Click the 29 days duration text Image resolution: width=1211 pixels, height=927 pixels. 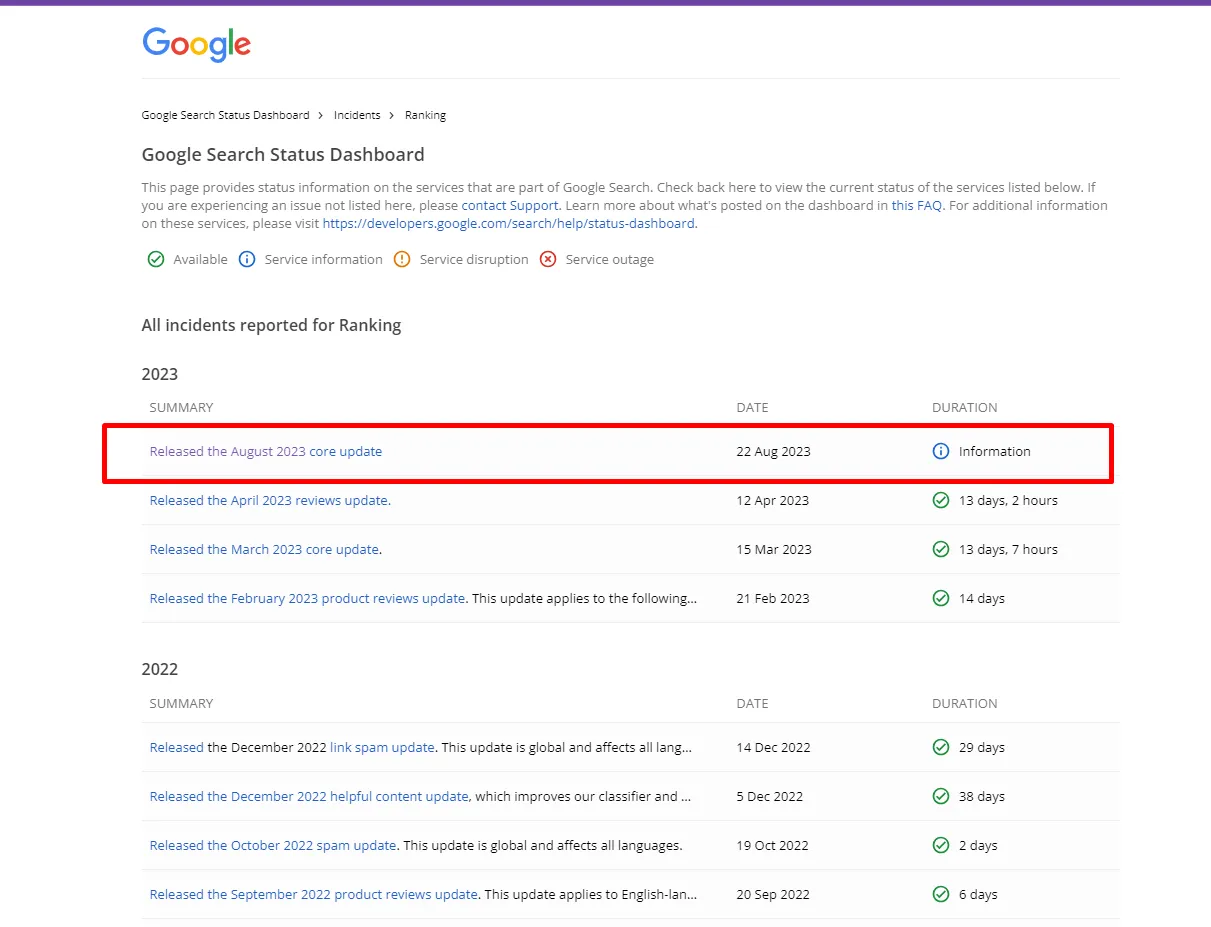pyautogui.click(x=982, y=747)
